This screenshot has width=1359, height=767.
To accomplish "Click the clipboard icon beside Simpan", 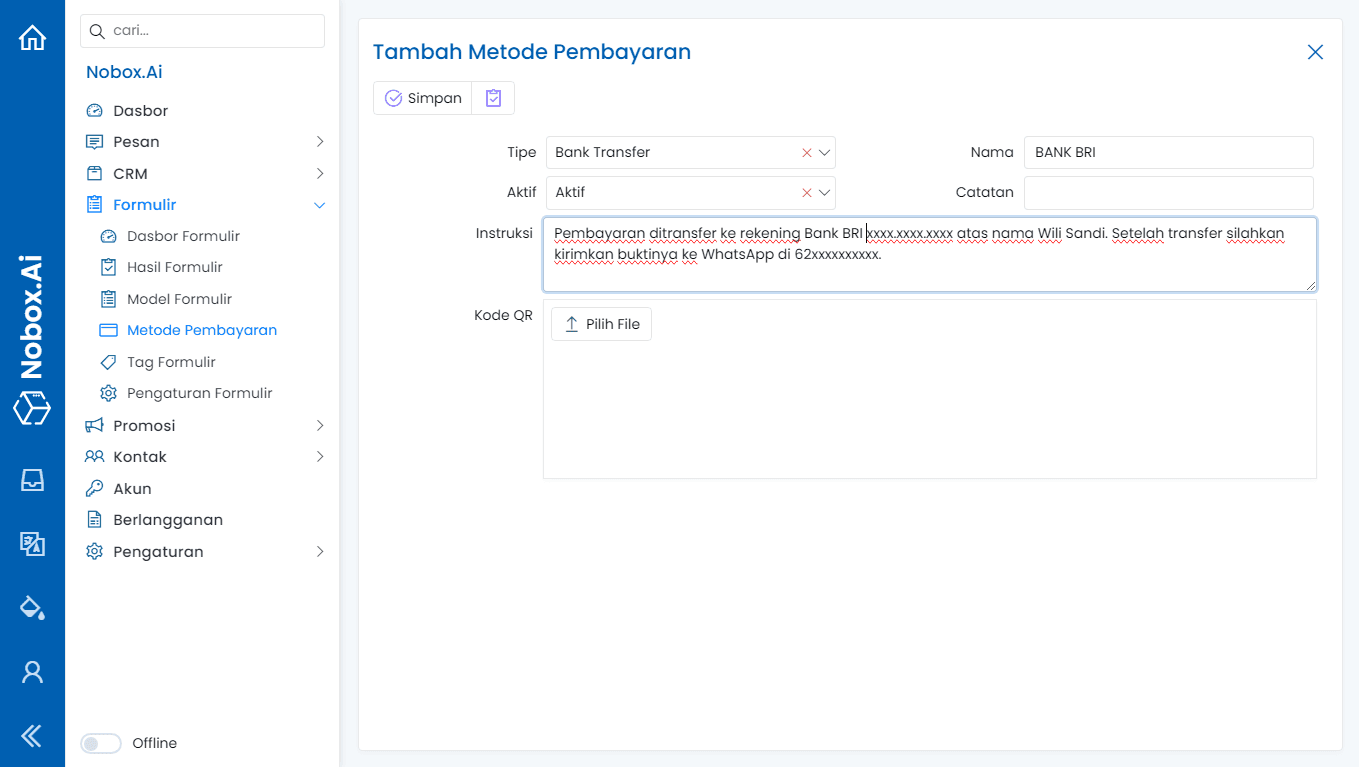I will coord(493,97).
